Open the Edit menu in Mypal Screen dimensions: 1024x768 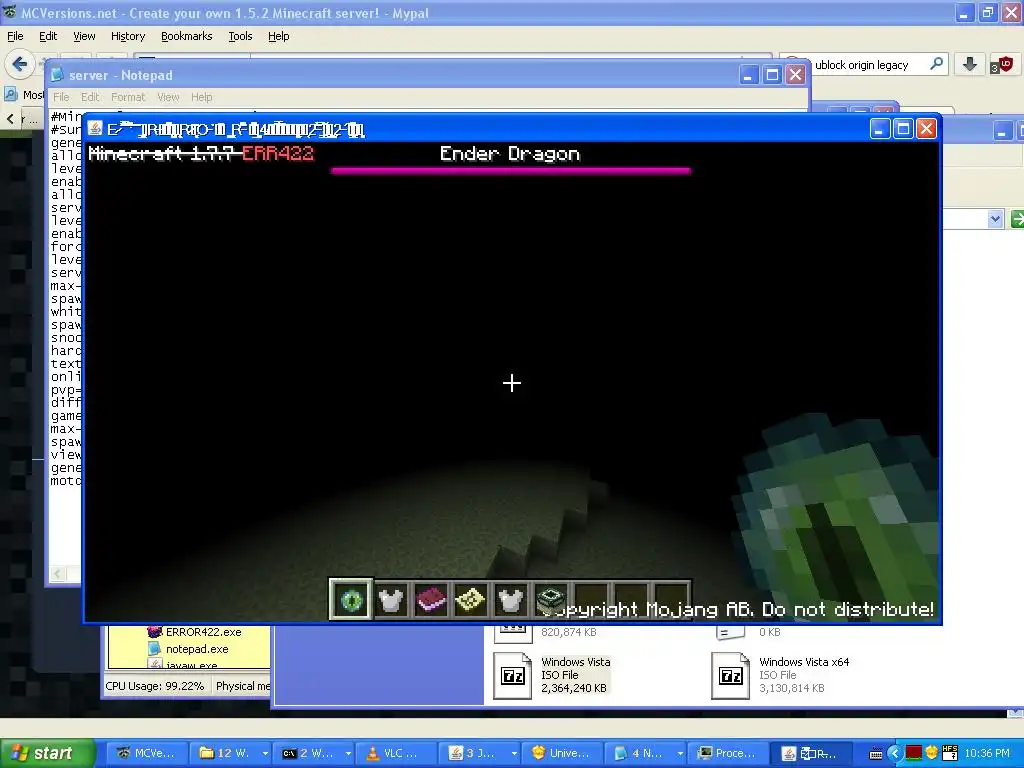point(48,36)
